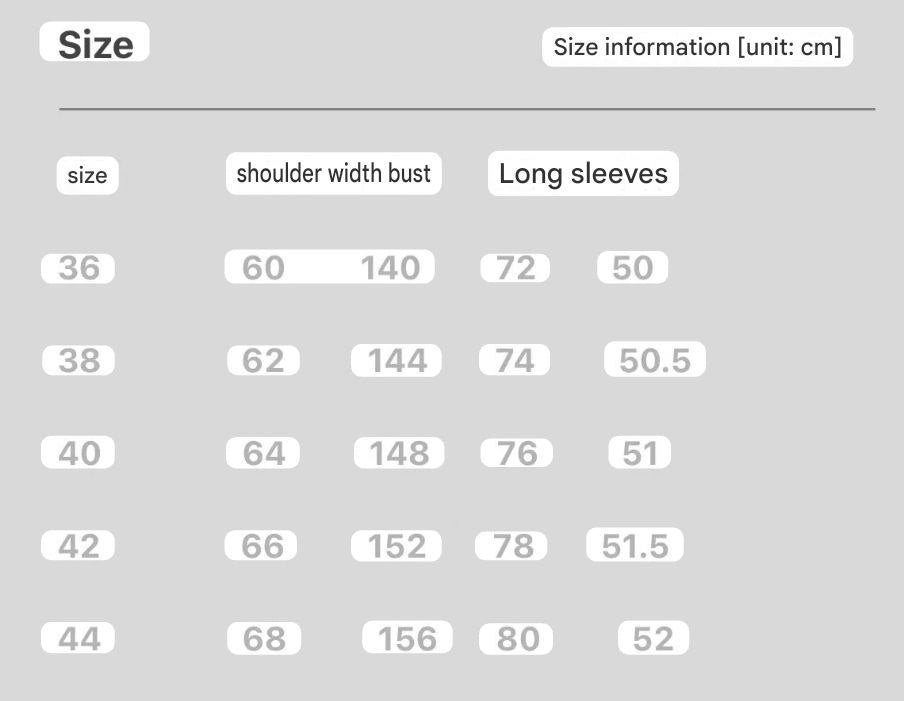Select the Size information unit label

coord(697,47)
